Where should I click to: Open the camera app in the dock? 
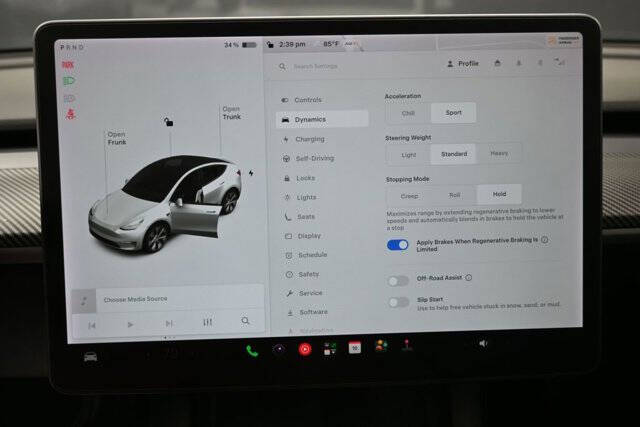pos(279,349)
